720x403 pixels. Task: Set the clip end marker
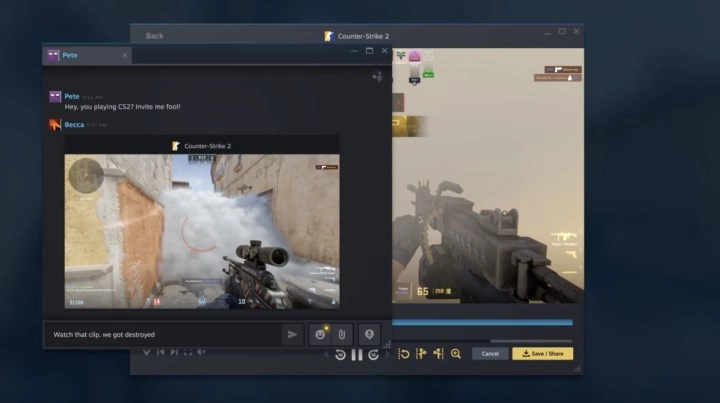click(x=438, y=354)
